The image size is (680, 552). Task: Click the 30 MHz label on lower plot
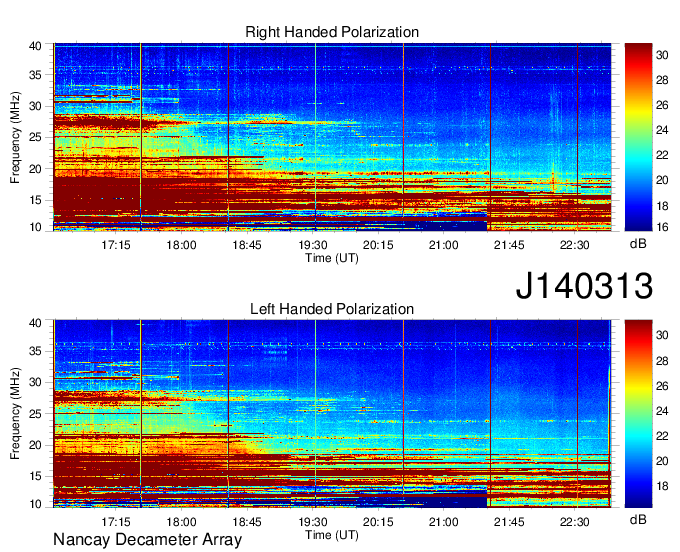(36, 382)
